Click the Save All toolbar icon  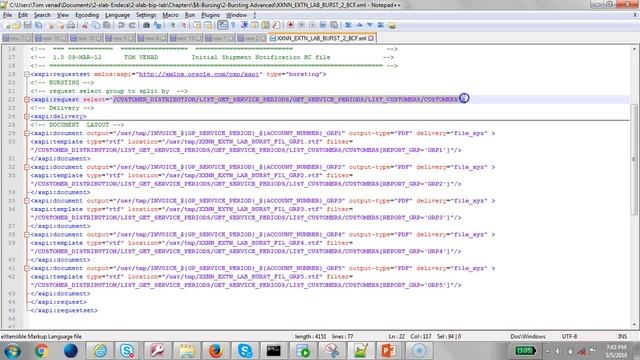[x=38, y=25]
